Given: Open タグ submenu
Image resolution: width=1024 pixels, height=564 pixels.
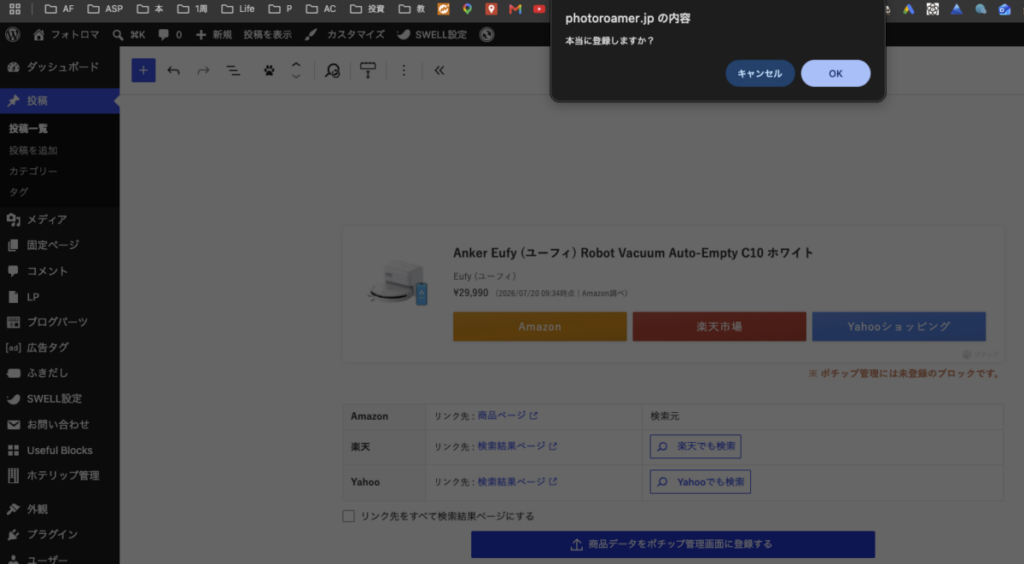Looking at the screenshot, I should tap(18, 192).
